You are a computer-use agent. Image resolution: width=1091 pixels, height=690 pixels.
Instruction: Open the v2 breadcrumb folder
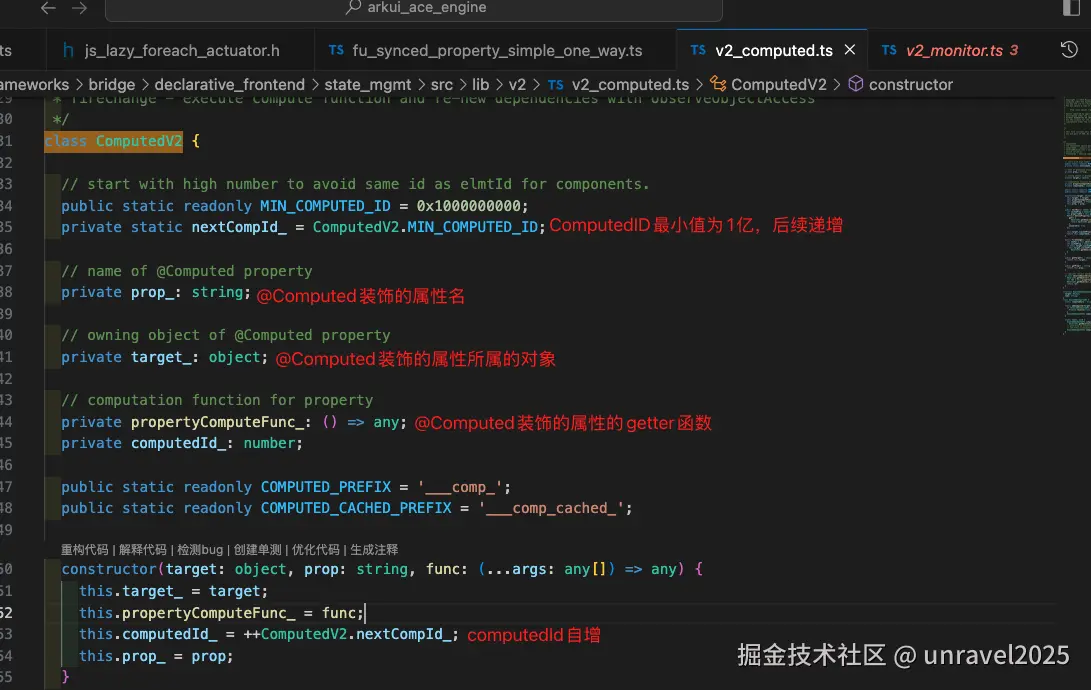517,85
